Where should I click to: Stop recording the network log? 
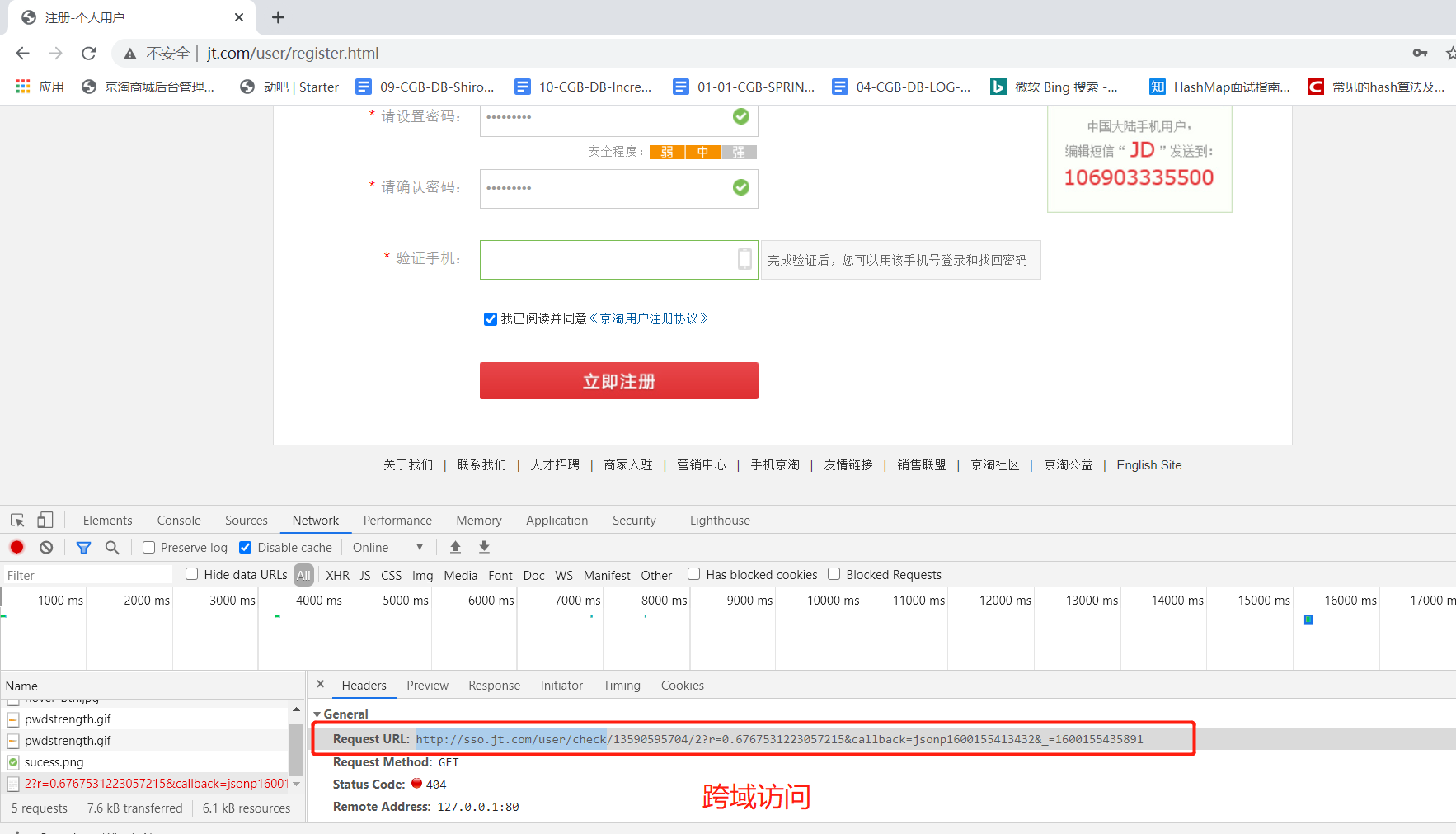16,547
